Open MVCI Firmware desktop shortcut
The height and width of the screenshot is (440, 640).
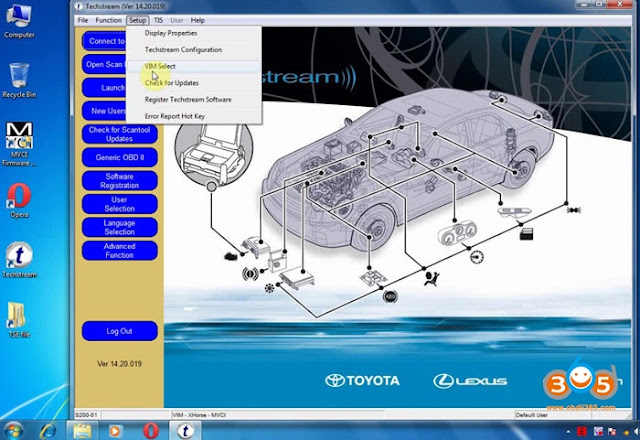(x=19, y=144)
